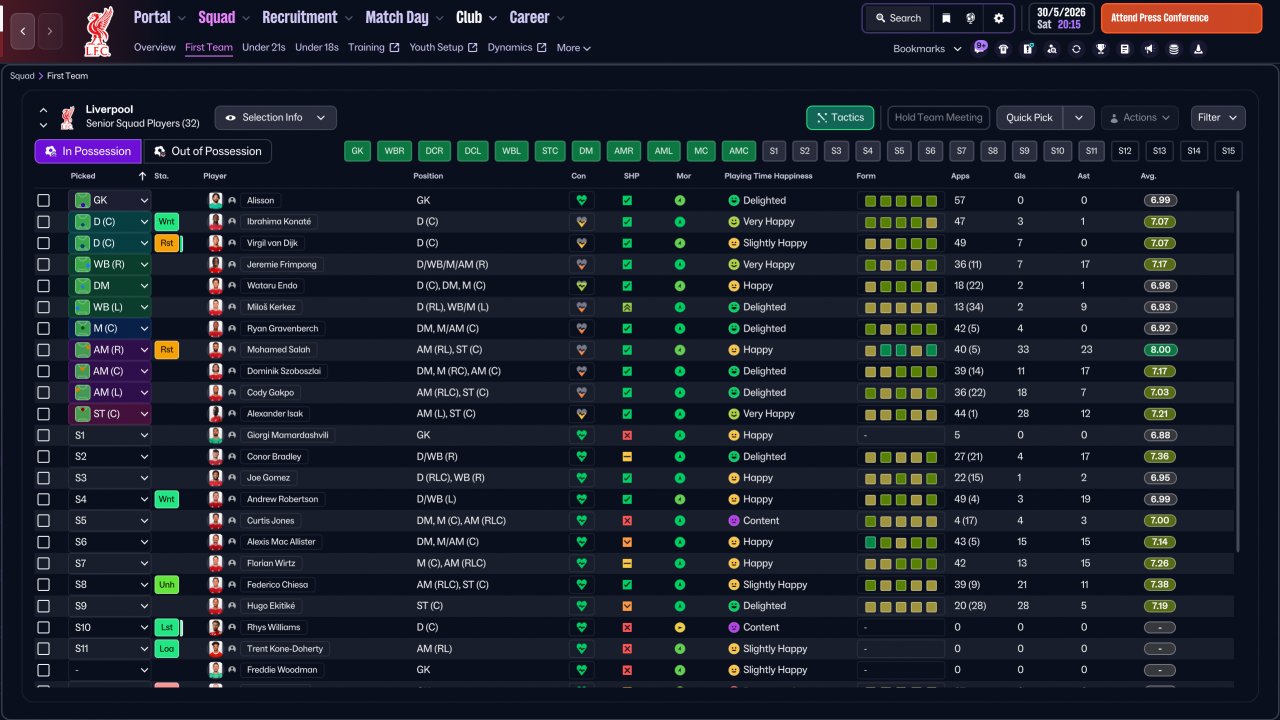The image size is (1280, 720).
Task: Click the Search field in top bar
Action: point(897,18)
